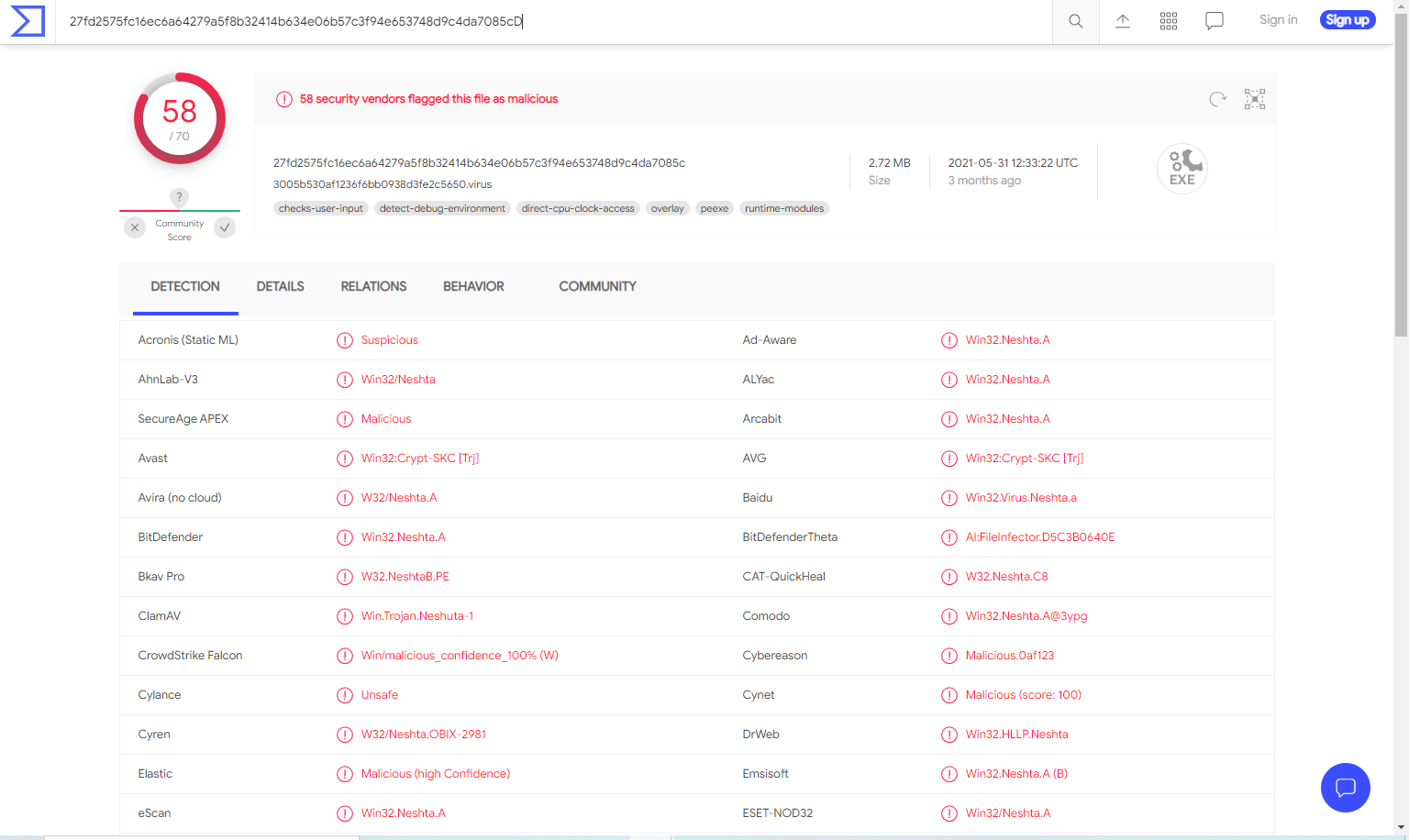Open the blue chat widget button

coord(1345,787)
